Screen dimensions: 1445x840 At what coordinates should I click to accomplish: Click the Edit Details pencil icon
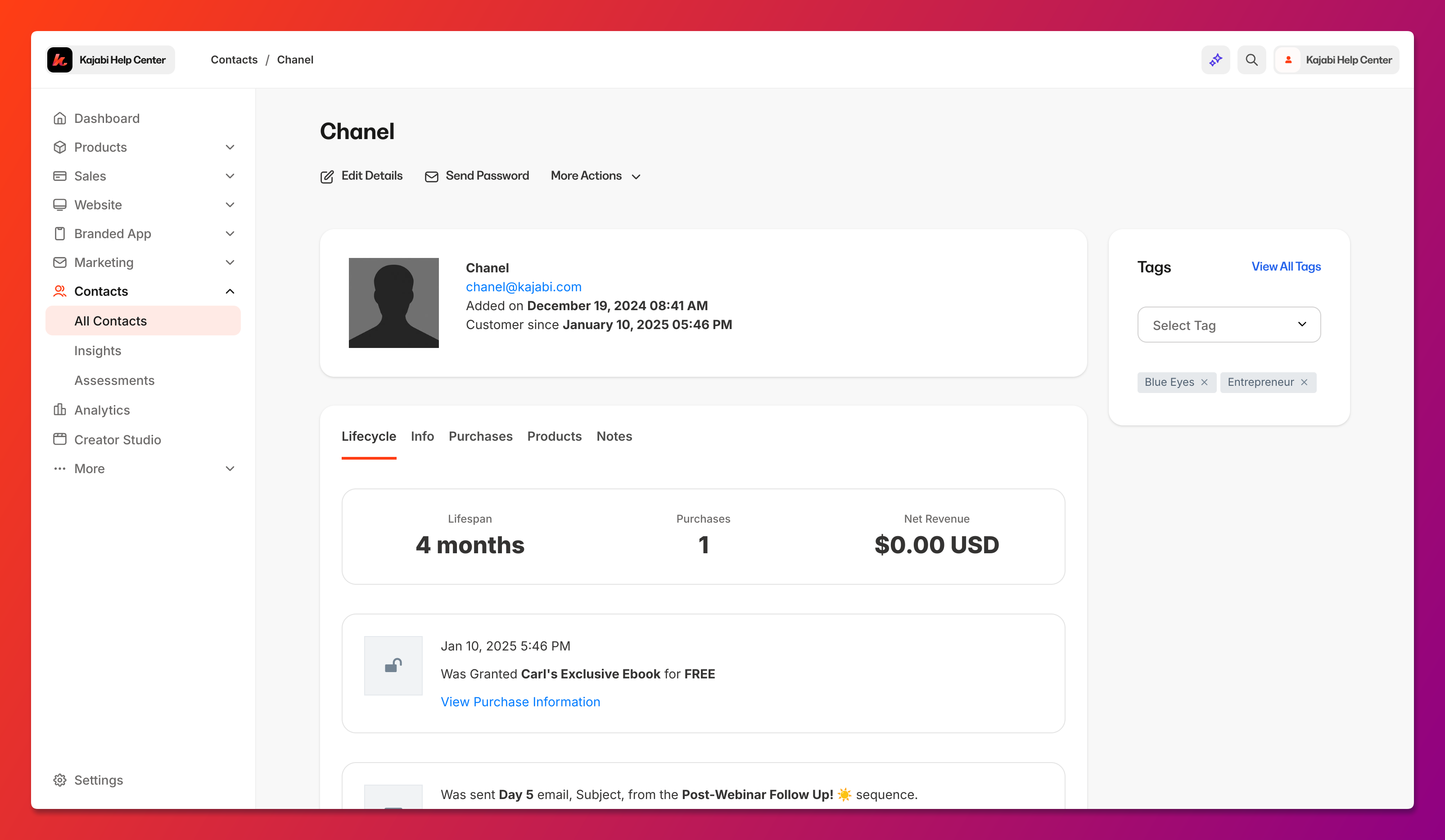[327, 176]
